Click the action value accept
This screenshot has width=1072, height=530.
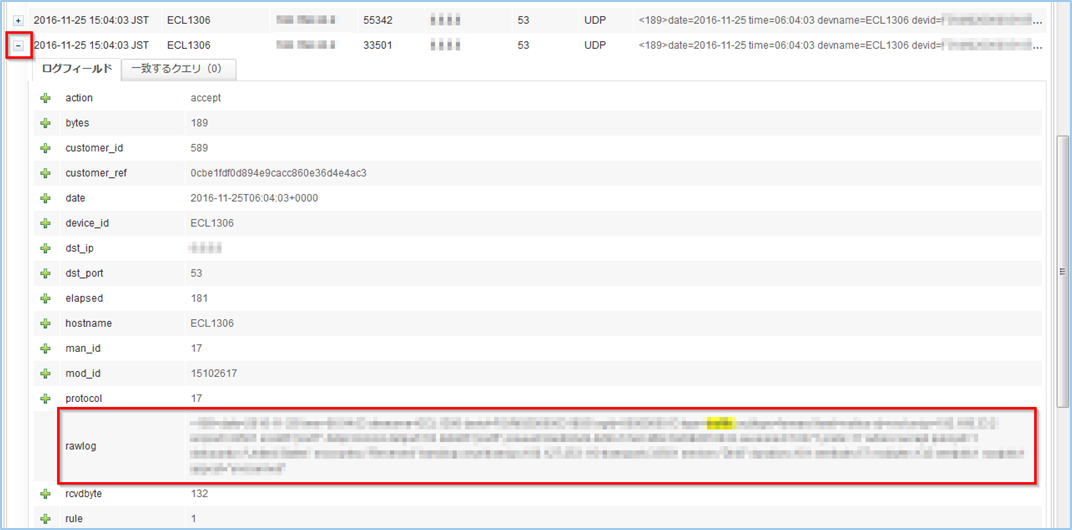point(206,98)
